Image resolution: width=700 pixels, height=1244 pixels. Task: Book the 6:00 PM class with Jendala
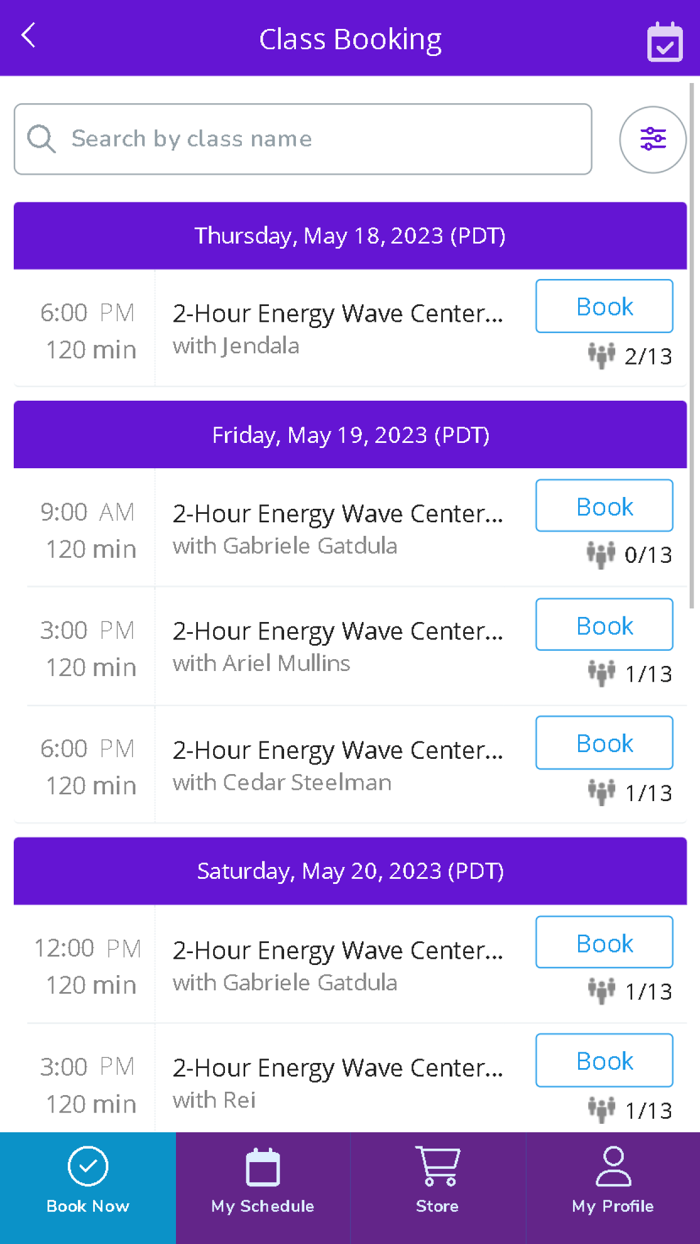pos(604,306)
